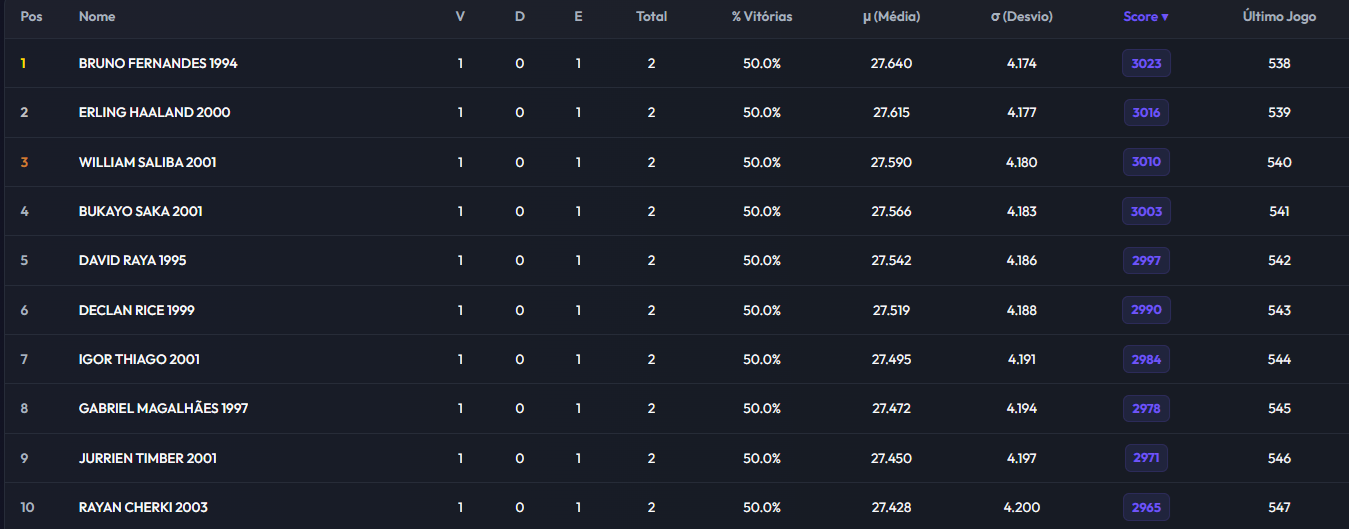Open the 3023 score badge
Screen dimensions: 1349x529
[x=1146, y=63]
